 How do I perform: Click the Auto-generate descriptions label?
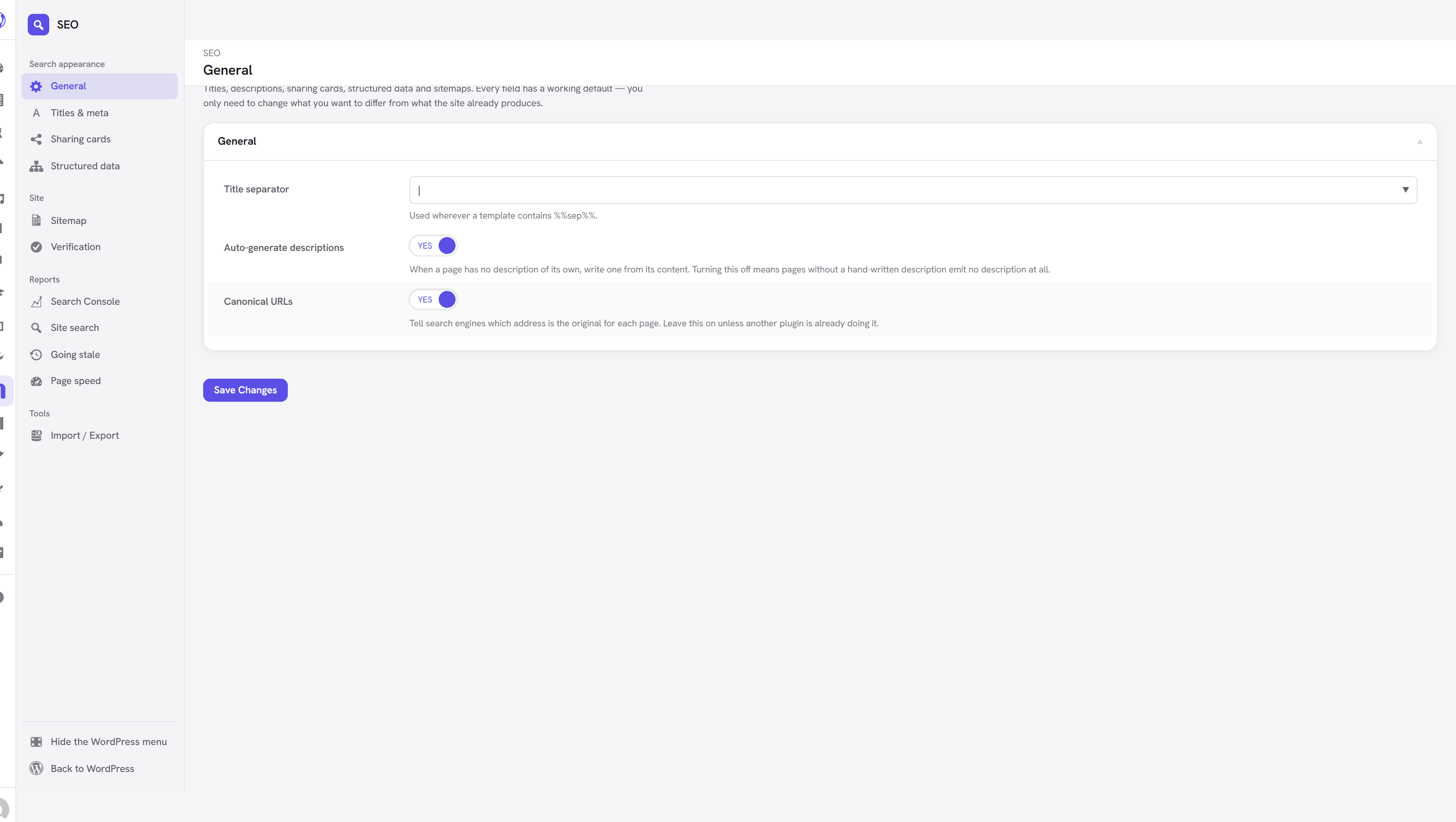coord(284,247)
